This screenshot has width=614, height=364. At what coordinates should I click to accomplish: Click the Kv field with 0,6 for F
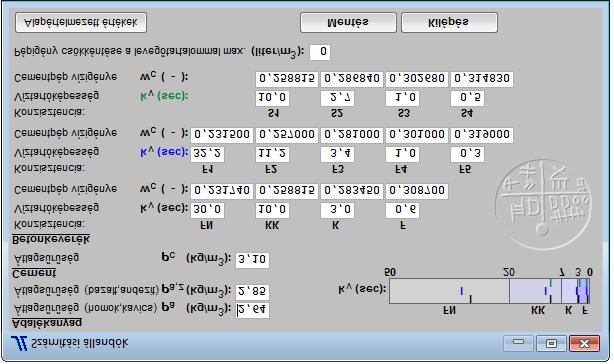pyautogui.click(x=402, y=210)
